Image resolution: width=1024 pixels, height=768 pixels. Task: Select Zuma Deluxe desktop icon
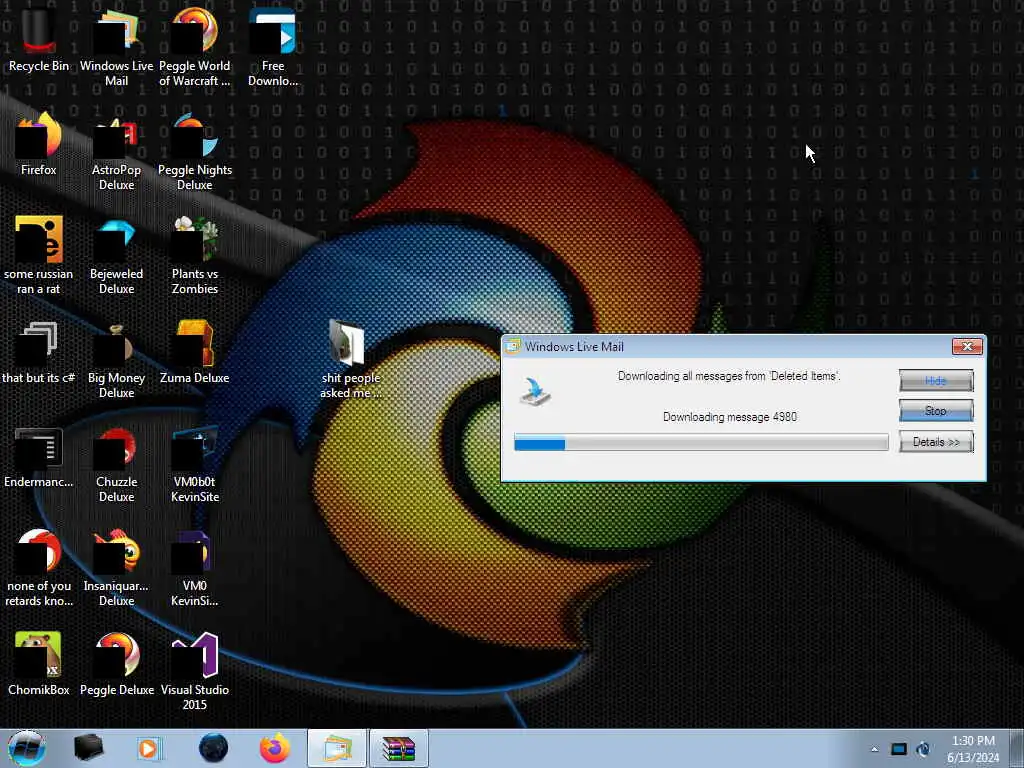click(195, 353)
